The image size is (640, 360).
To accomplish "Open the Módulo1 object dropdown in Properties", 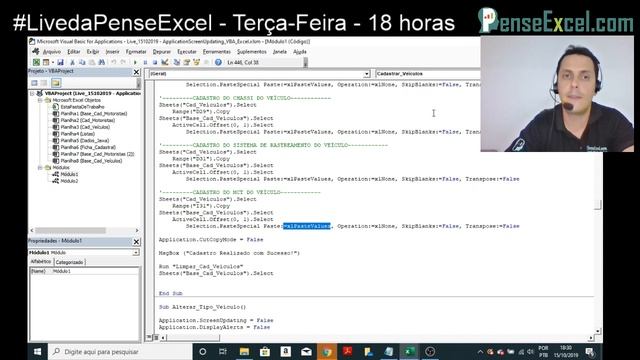I will click(x=136, y=253).
